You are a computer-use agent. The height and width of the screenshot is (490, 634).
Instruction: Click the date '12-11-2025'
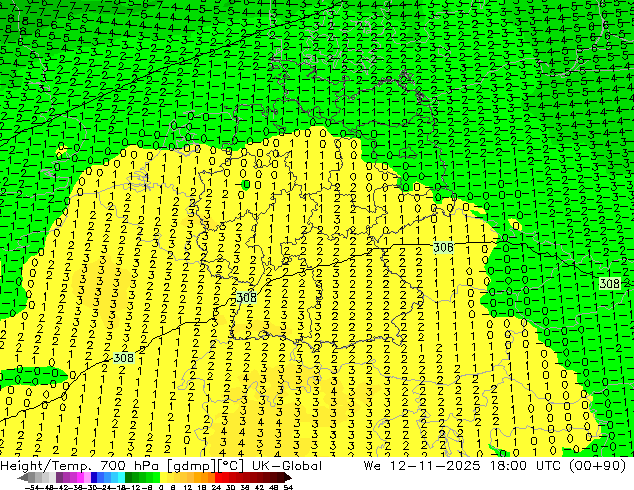(x=435, y=466)
